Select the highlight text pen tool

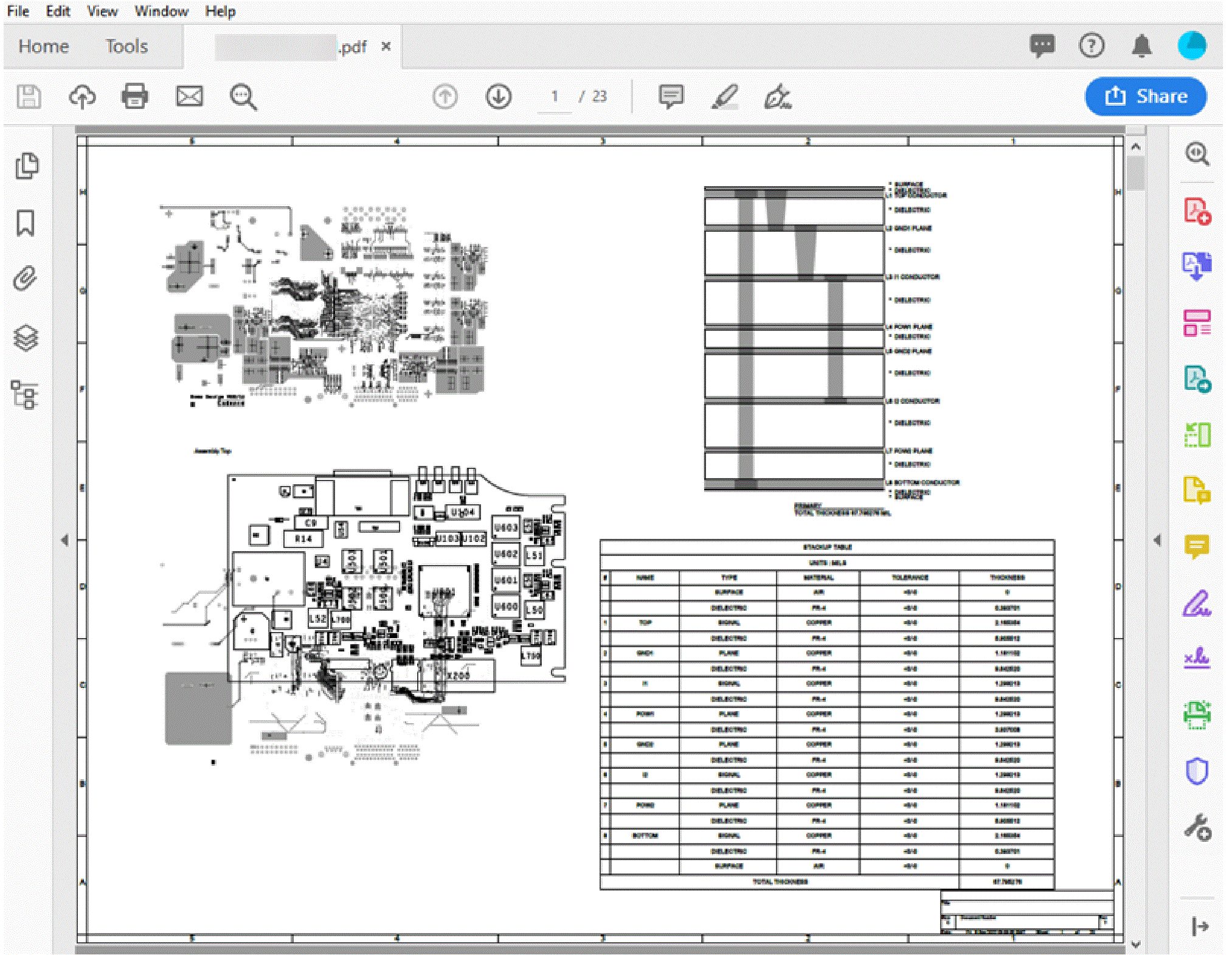pos(725,97)
